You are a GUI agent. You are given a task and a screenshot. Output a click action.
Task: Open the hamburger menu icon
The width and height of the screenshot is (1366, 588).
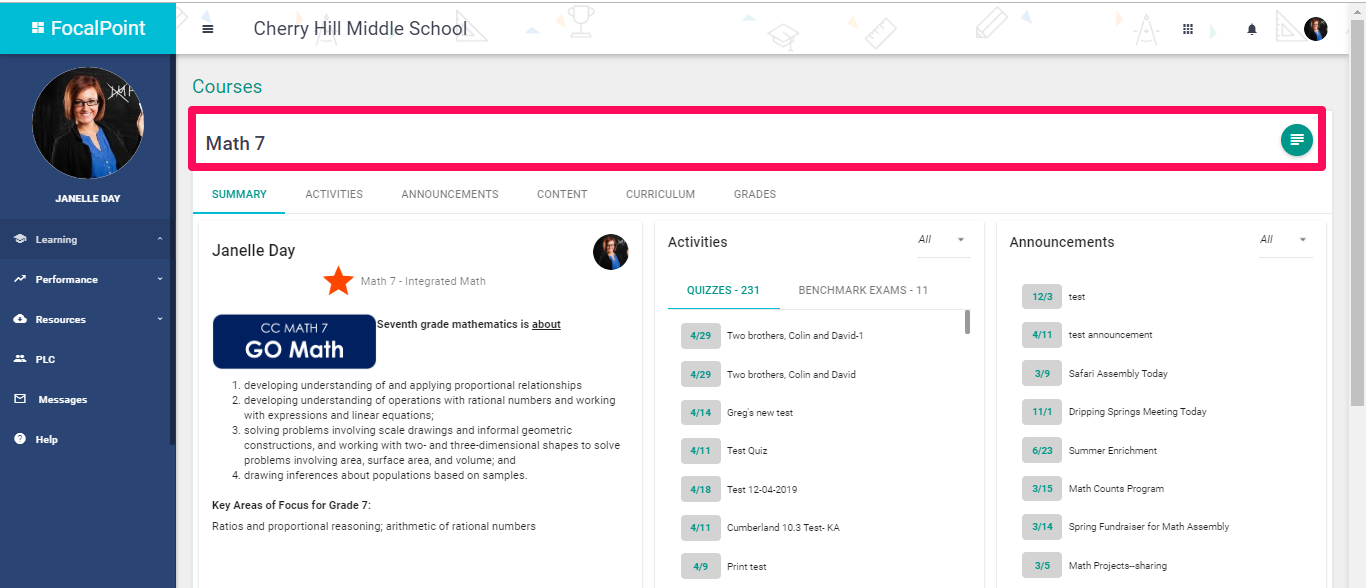coord(208,29)
